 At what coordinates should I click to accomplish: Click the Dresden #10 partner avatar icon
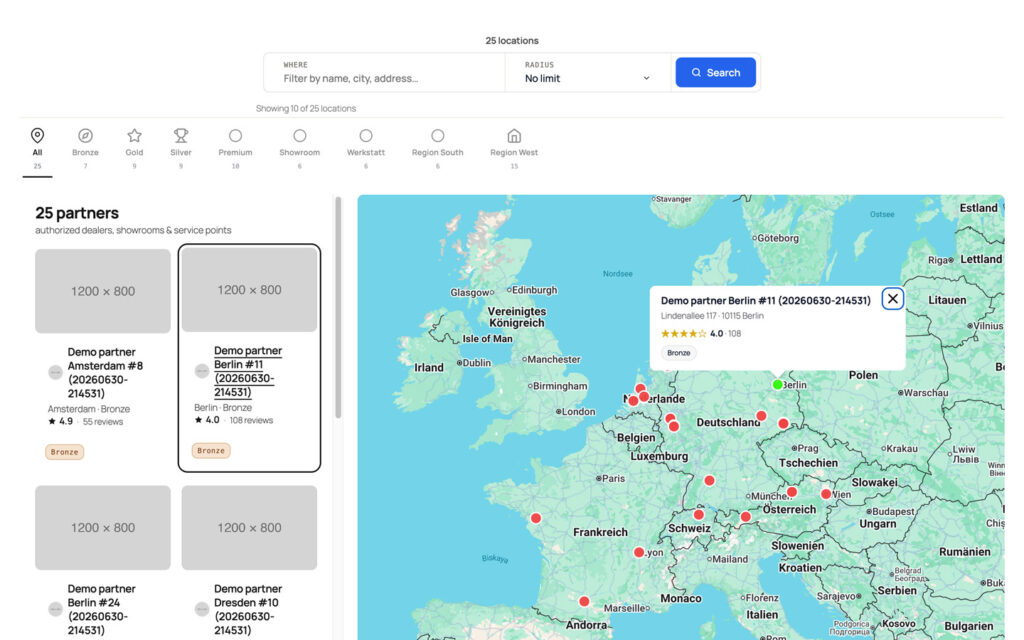(x=202, y=609)
